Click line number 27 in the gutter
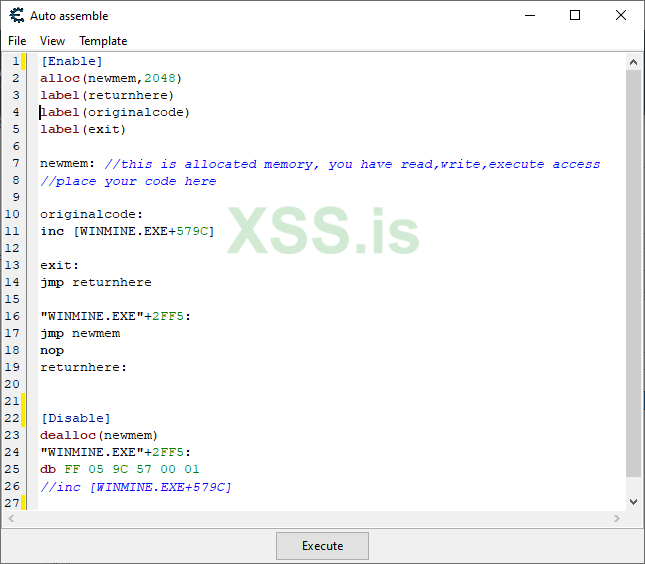This screenshot has width=645, height=564. point(12,503)
